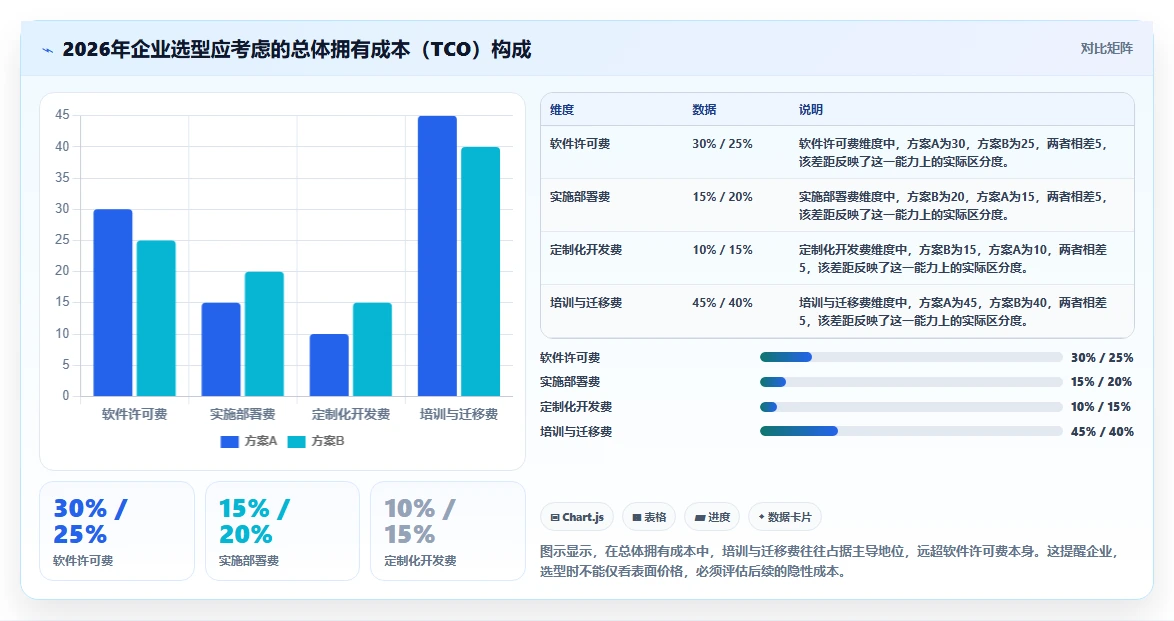
Task: Select the 实施部署费 cell in the table
Action: (580, 197)
